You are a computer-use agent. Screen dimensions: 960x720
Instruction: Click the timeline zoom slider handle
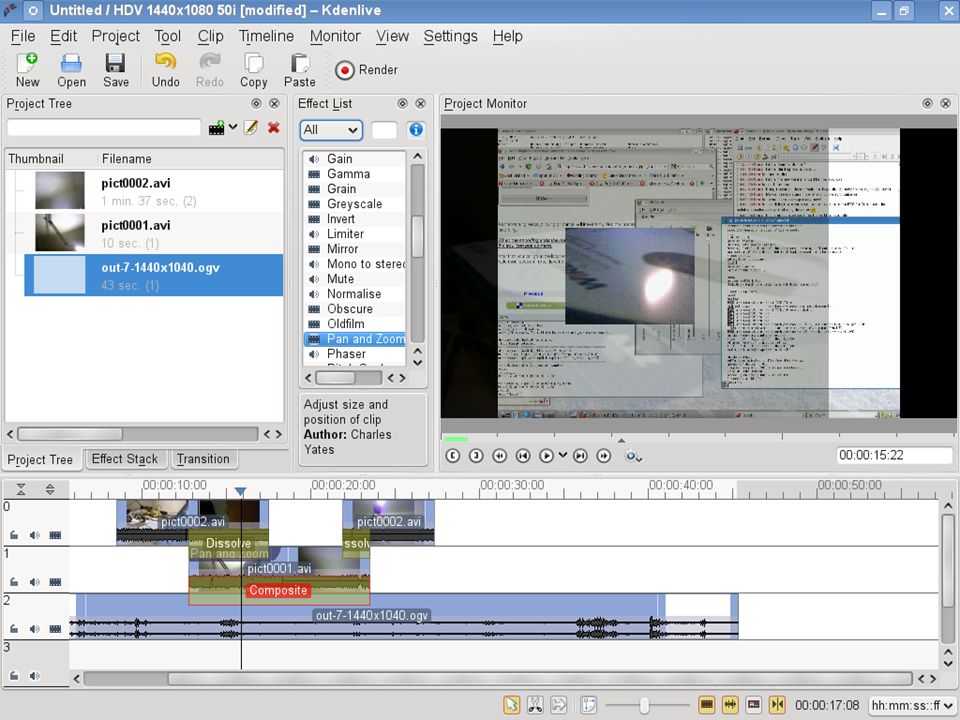click(644, 705)
